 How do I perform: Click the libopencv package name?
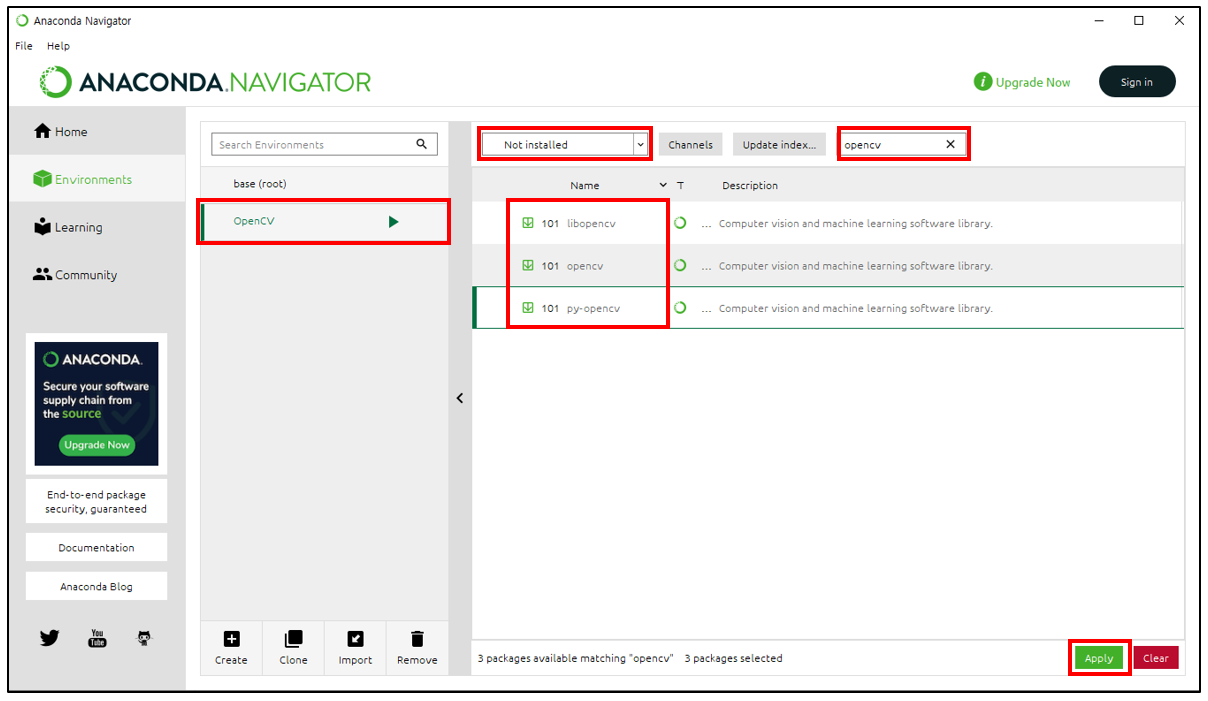click(x=591, y=223)
